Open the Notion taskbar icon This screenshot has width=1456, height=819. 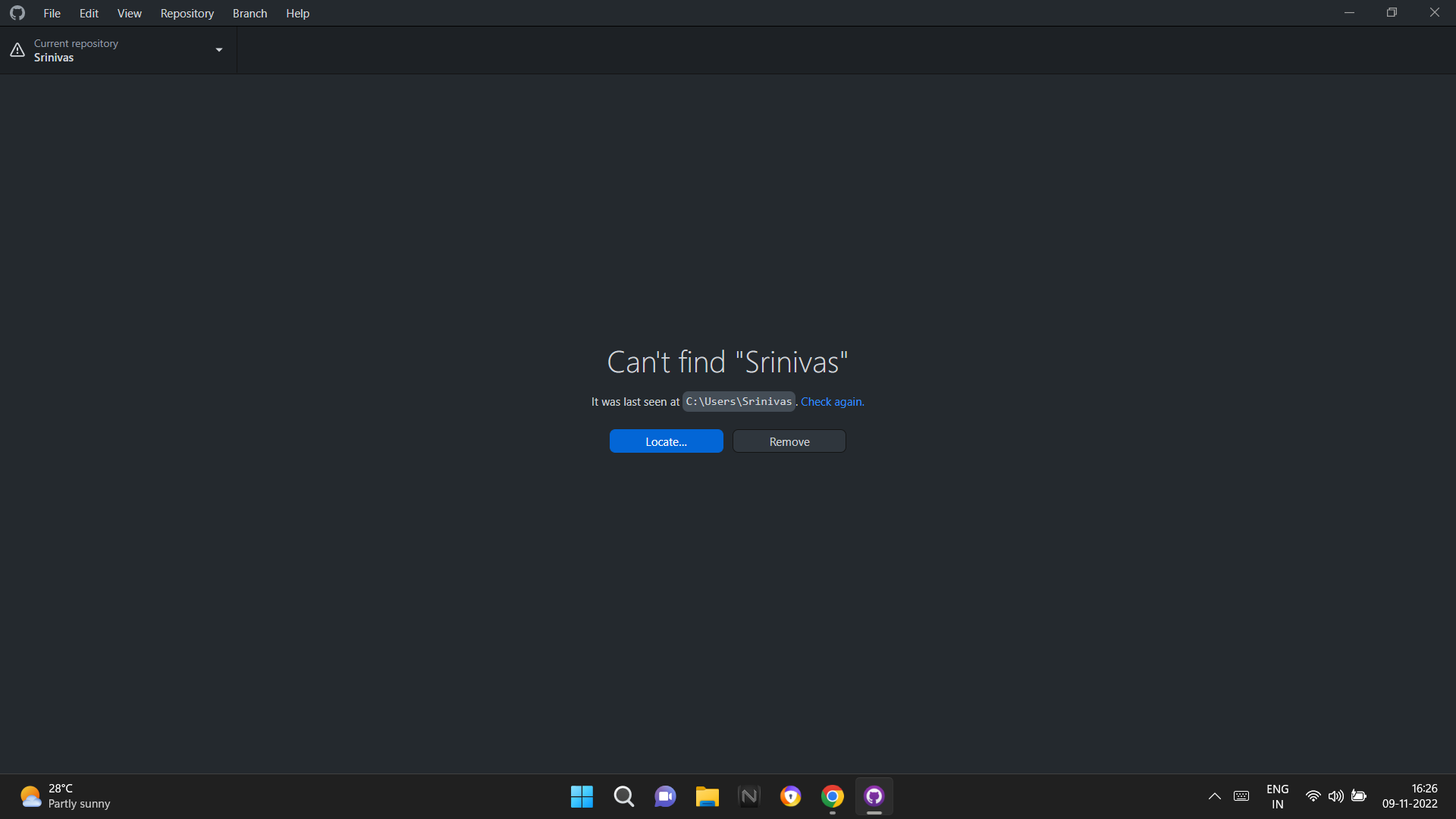click(748, 796)
